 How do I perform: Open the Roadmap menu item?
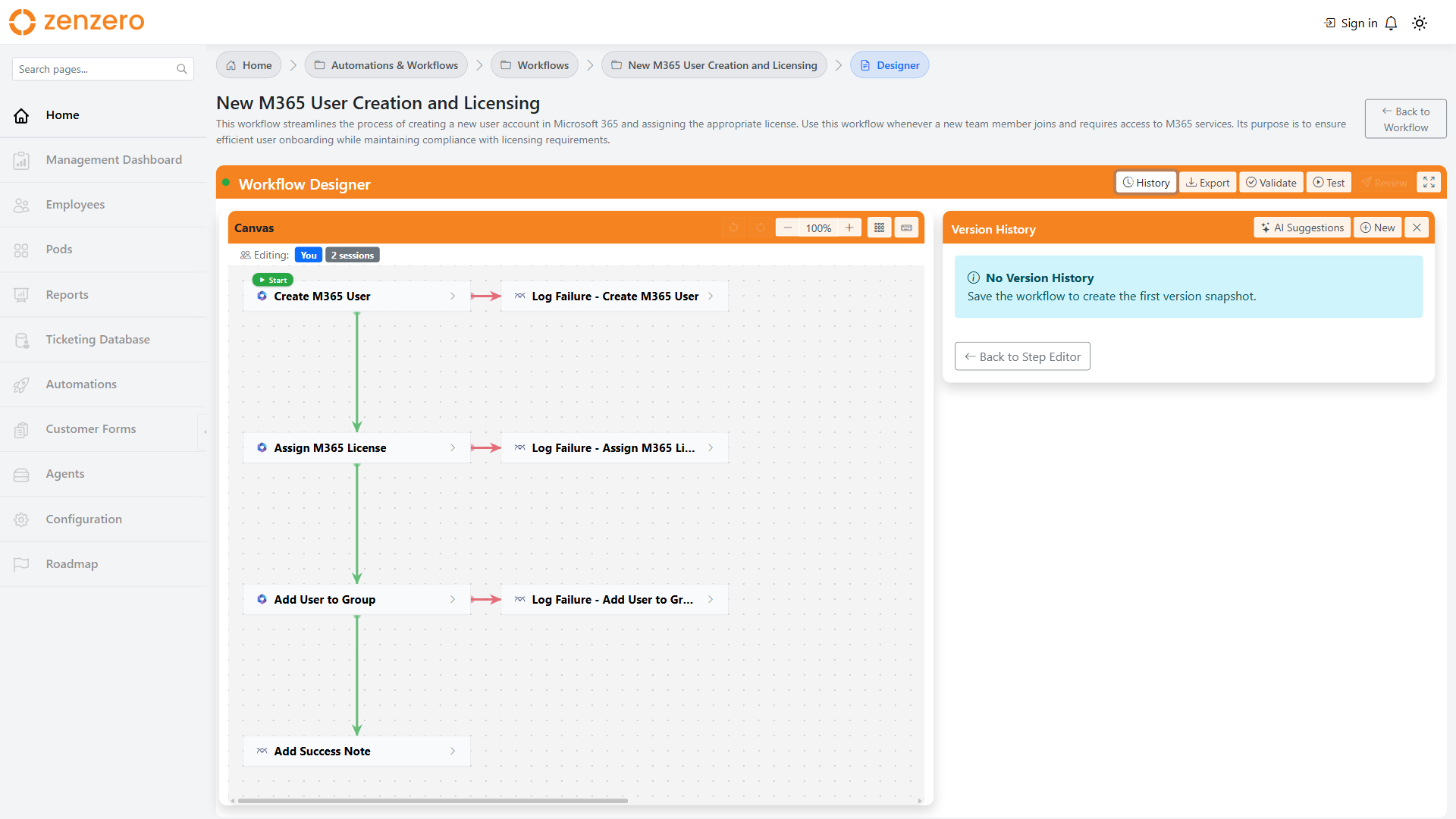click(x=103, y=564)
